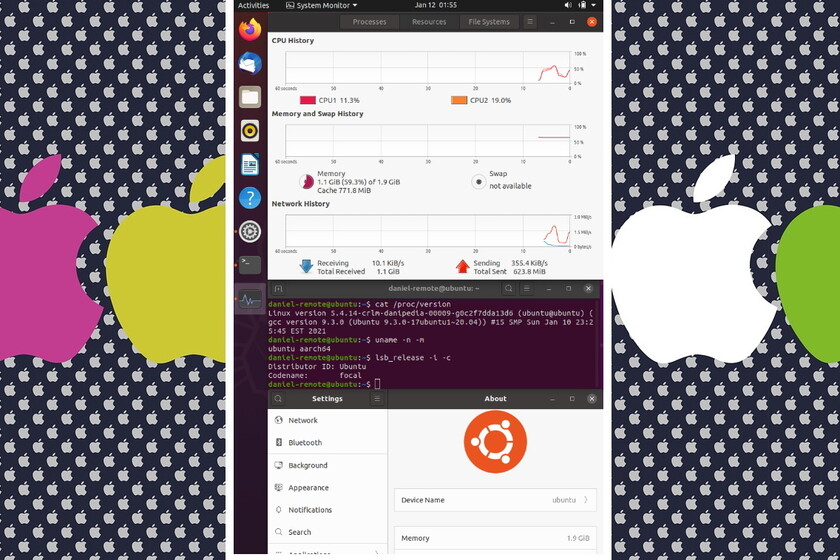Change the CPU2 graph color swatch

coord(459,100)
